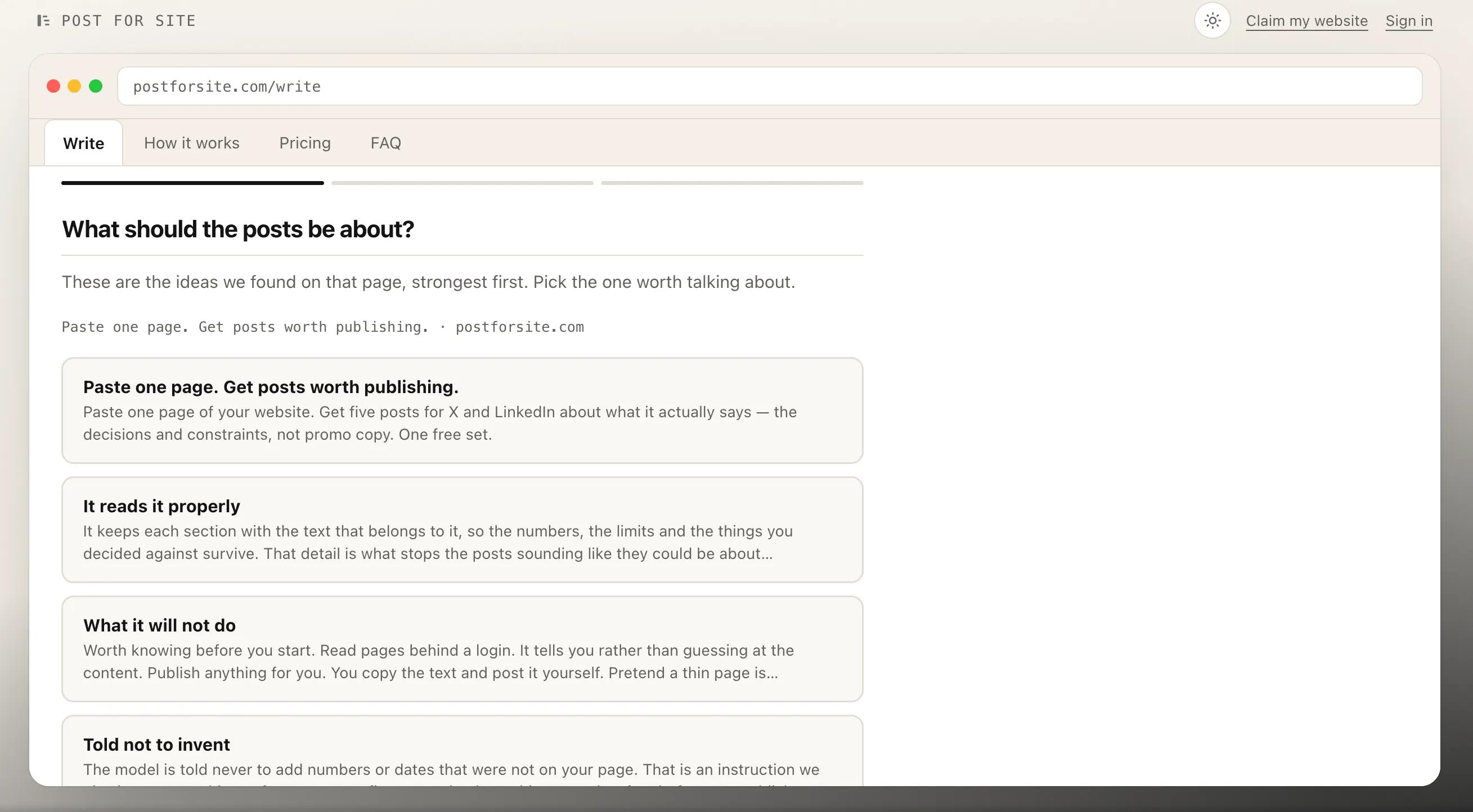Click the second progress step bar
The width and height of the screenshot is (1473, 812).
(x=462, y=183)
